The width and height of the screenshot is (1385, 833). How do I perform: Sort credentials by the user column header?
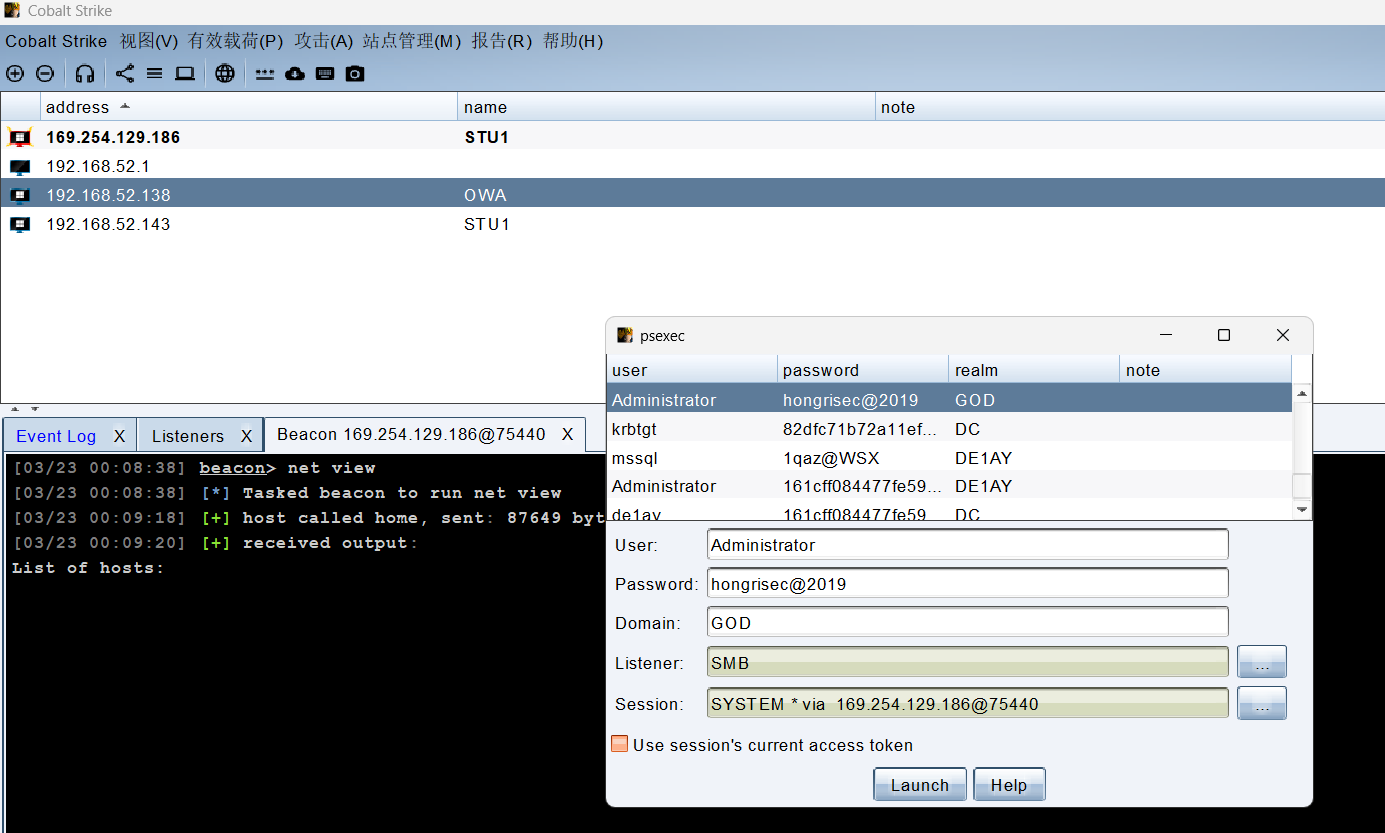click(x=692, y=370)
